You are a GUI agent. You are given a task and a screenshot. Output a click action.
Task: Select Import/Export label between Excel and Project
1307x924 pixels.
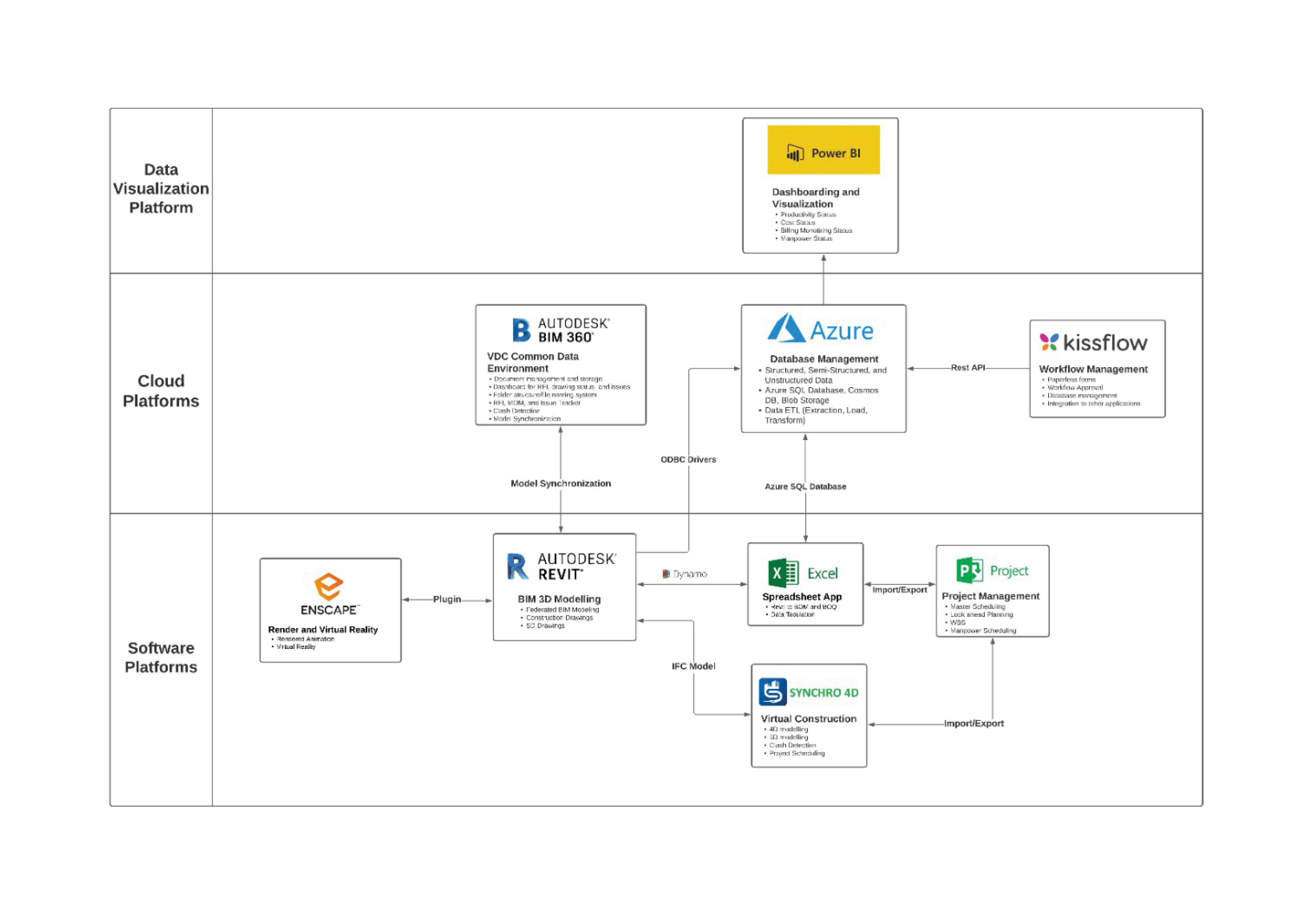point(899,590)
